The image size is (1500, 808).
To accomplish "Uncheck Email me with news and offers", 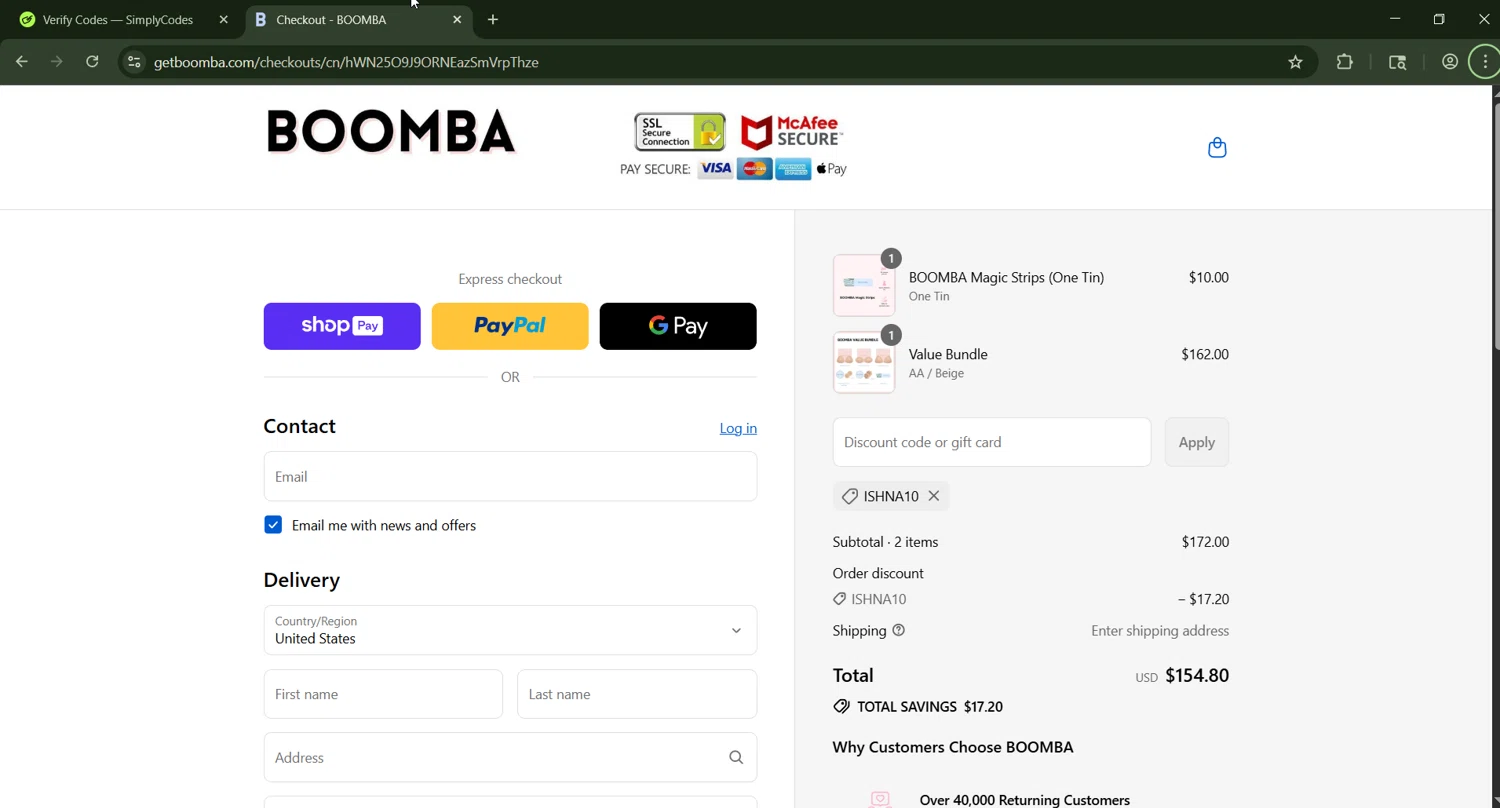I will pos(273,525).
